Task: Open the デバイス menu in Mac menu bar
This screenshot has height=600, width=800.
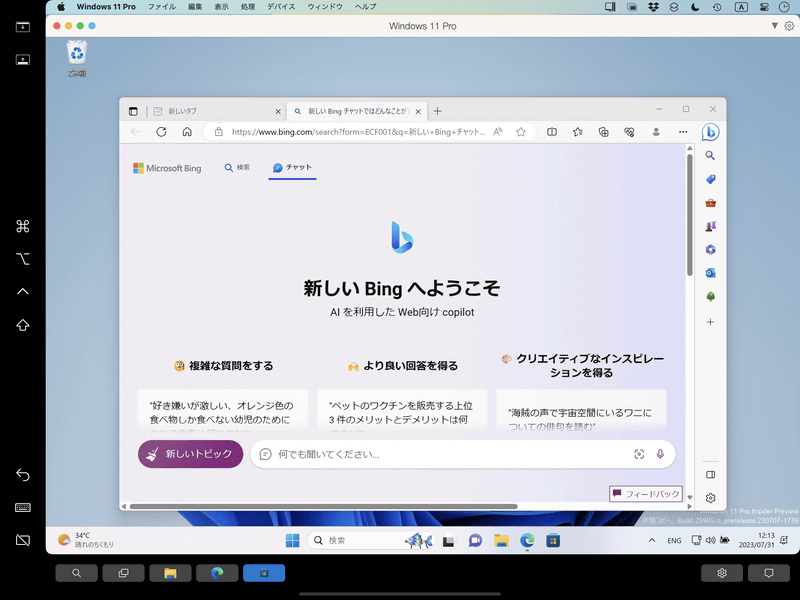Action: coord(281,7)
